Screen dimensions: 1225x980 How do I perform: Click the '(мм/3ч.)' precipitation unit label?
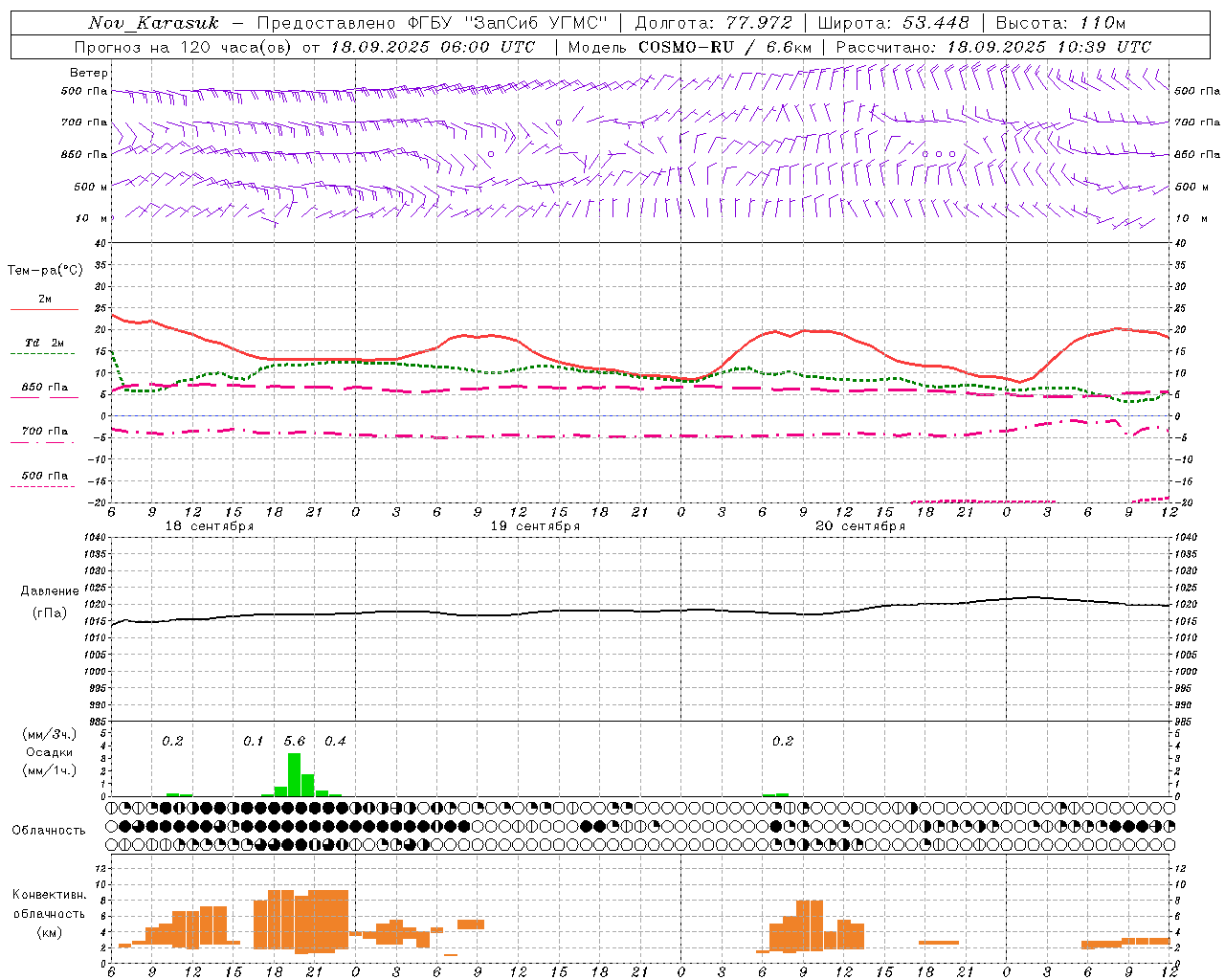[50, 734]
